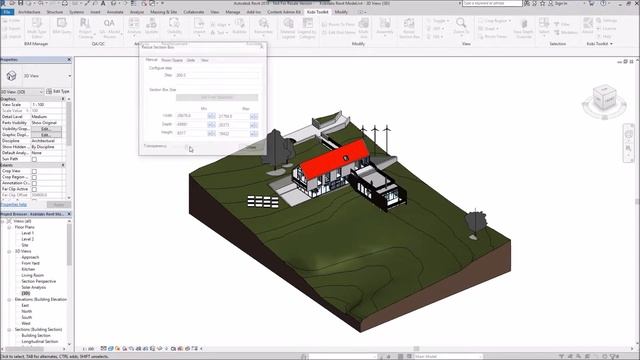This screenshot has height=360, width=640.
Task: Switch to the Massing & Site tab
Action: click(163, 12)
